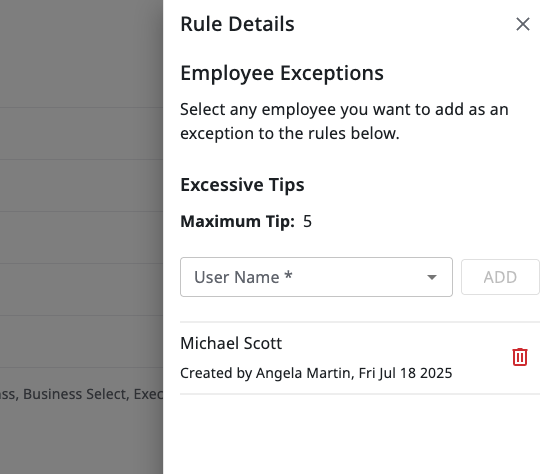
Task: Click the Created by Angela Martin line
Action: (316, 373)
